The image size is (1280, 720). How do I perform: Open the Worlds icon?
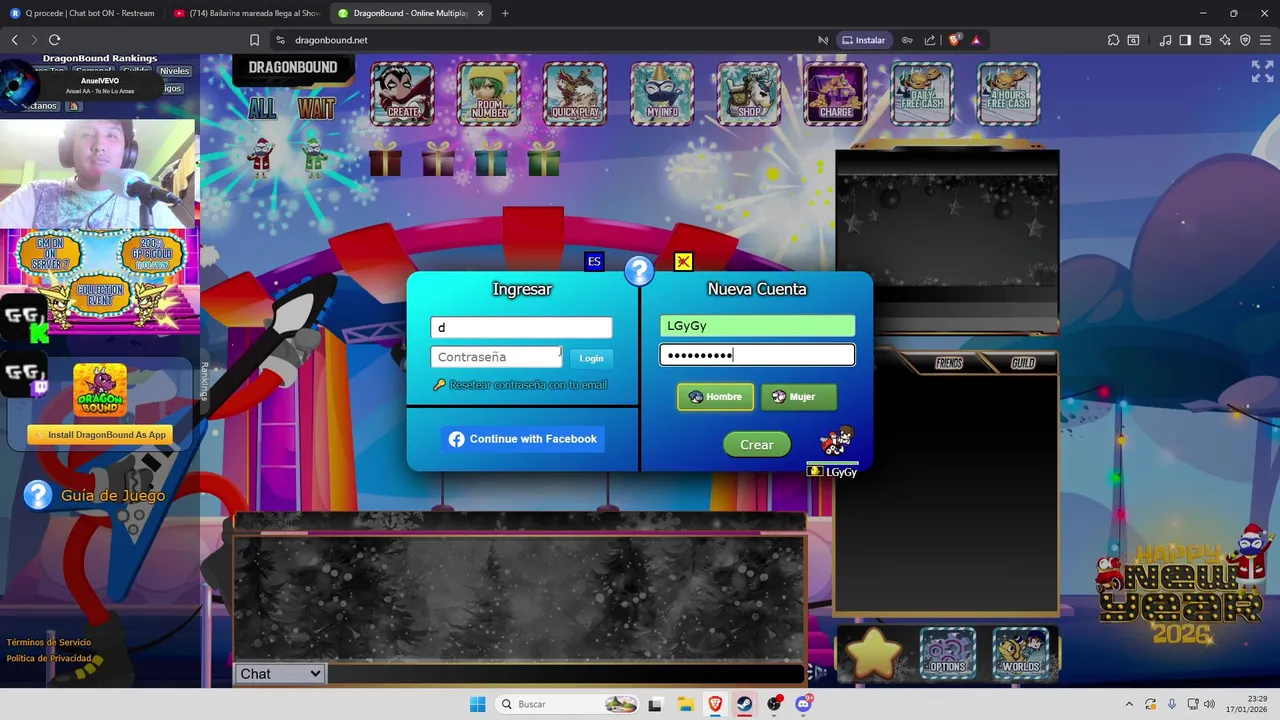click(x=1021, y=652)
